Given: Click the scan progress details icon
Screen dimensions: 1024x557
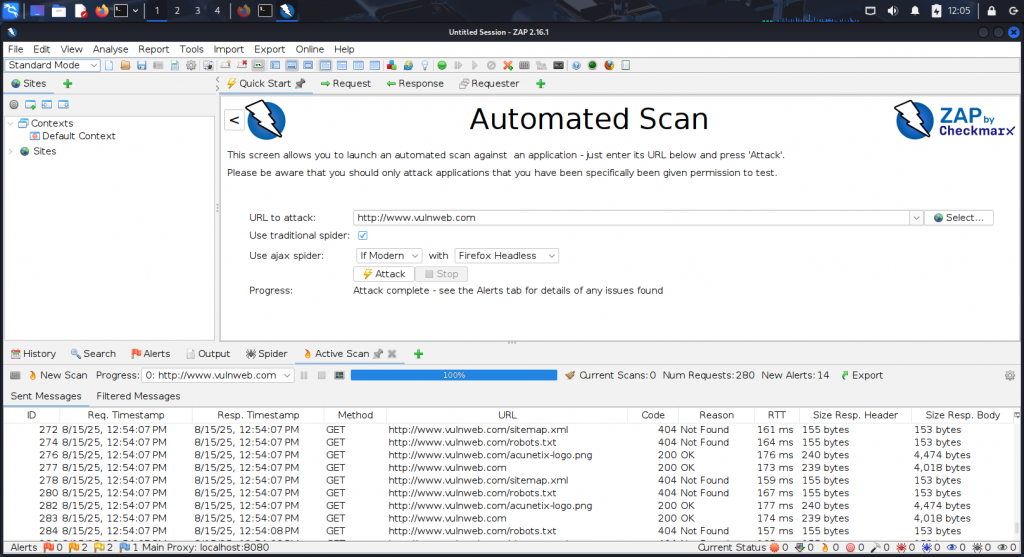Looking at the screenshot, I should point(339,375).
